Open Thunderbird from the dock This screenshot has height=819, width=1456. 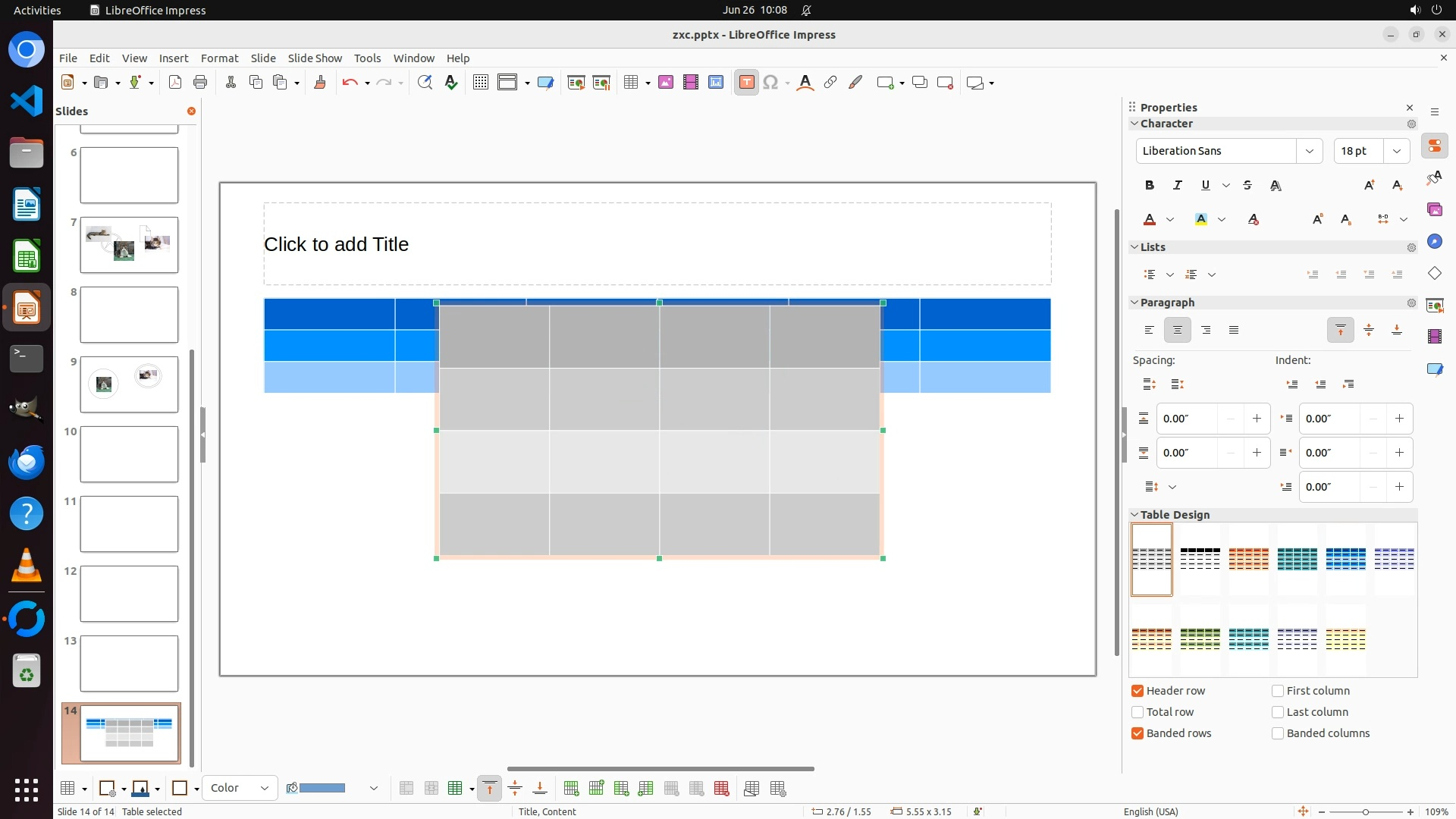[27, 462]
